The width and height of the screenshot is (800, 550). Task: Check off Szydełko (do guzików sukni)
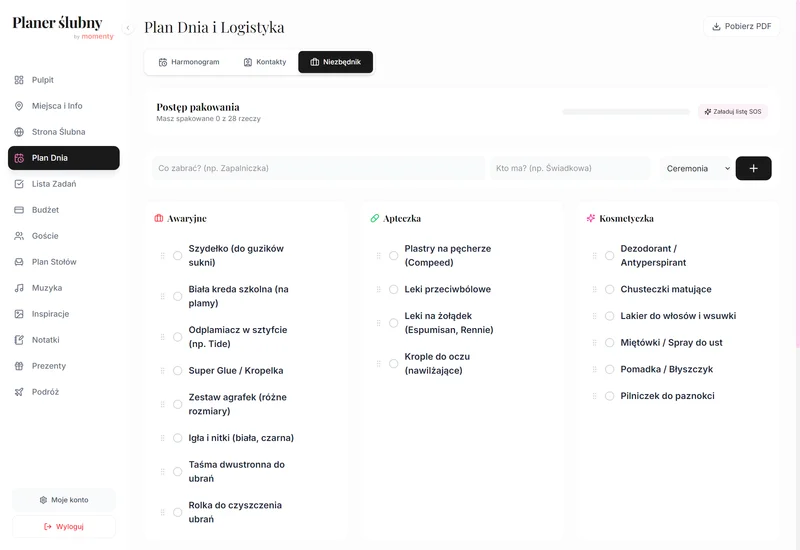point(178,256)
